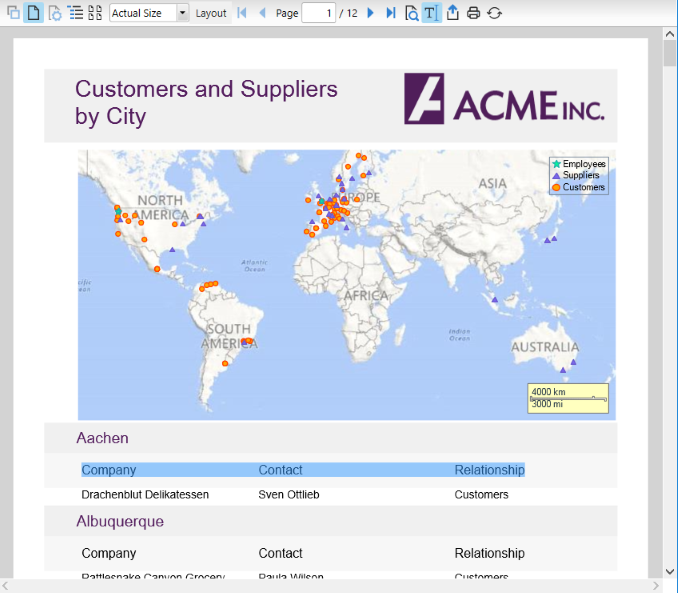Show the document outline panel
This screenshot has height=593, width=678.
(x=76, y=13)
